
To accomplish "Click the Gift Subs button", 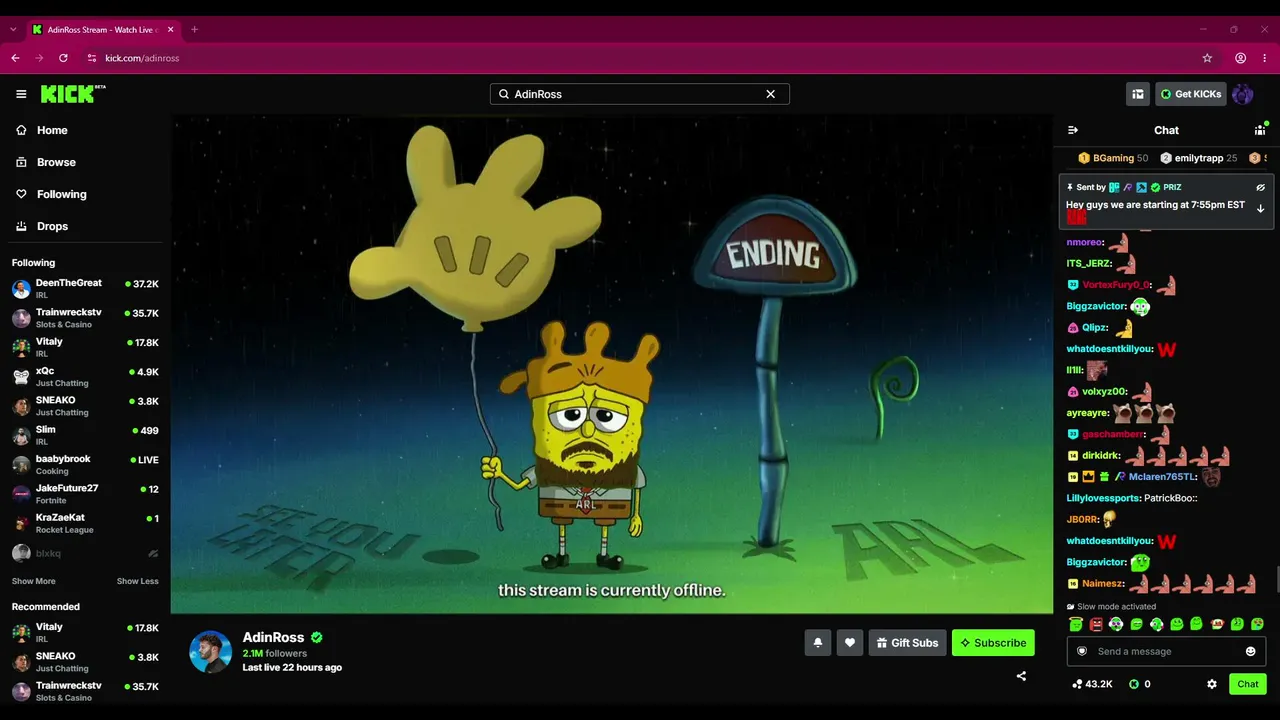I will point(907,643).
